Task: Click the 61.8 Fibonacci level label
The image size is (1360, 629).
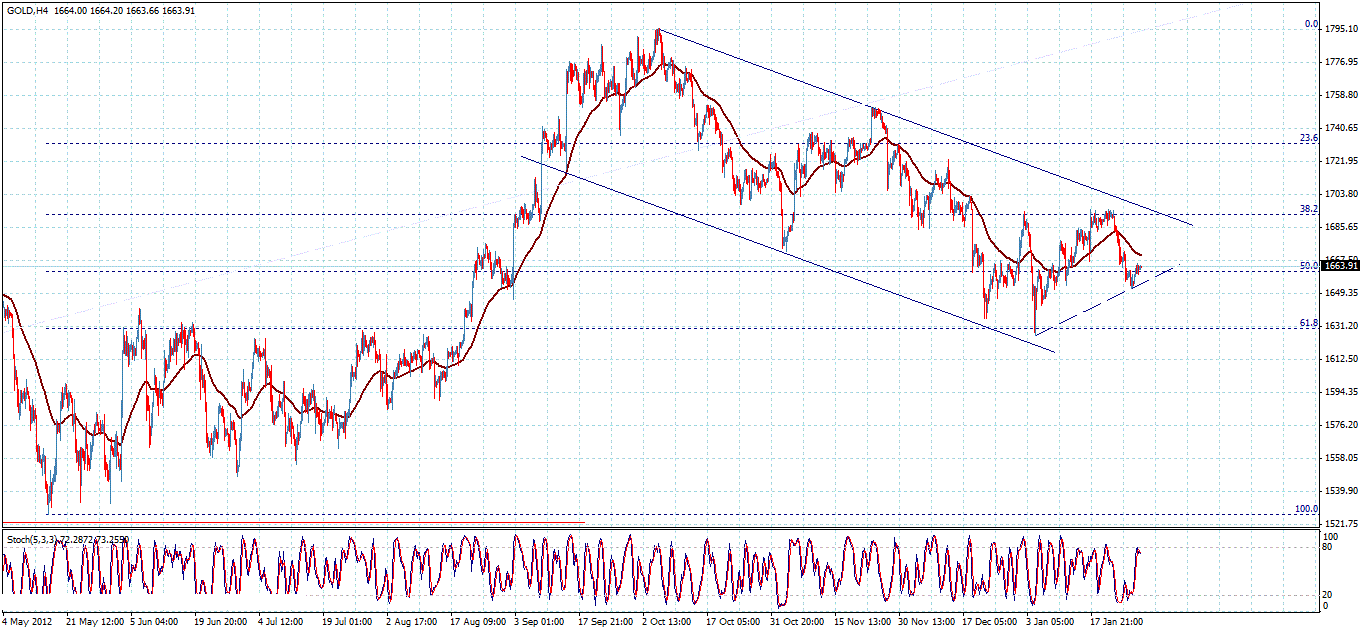Action: tap(1308, 323)
